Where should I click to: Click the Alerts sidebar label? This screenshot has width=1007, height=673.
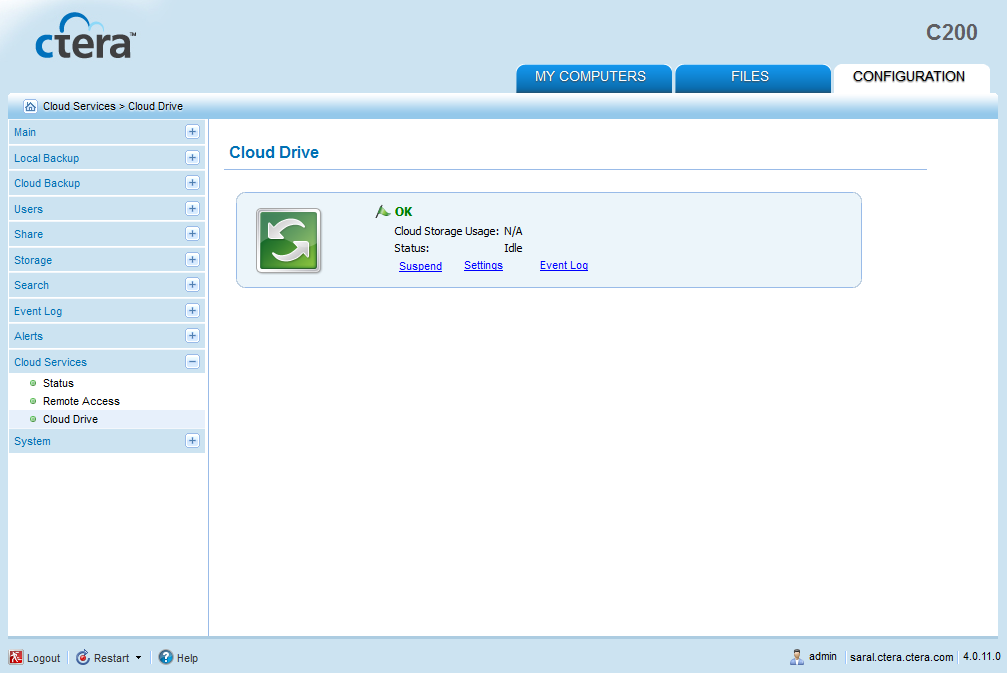28,336
